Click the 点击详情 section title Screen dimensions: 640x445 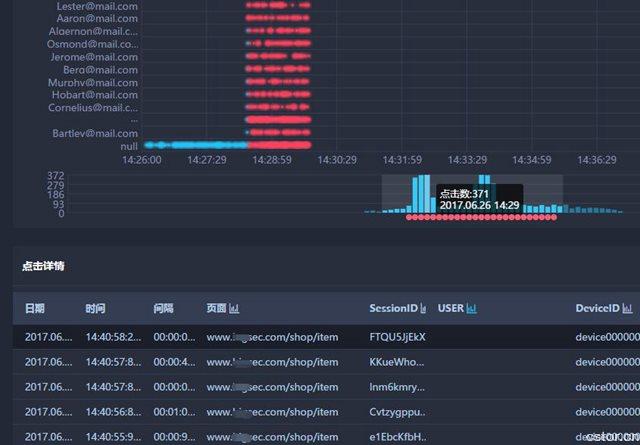pyautogui.click(x=44, y=266)
